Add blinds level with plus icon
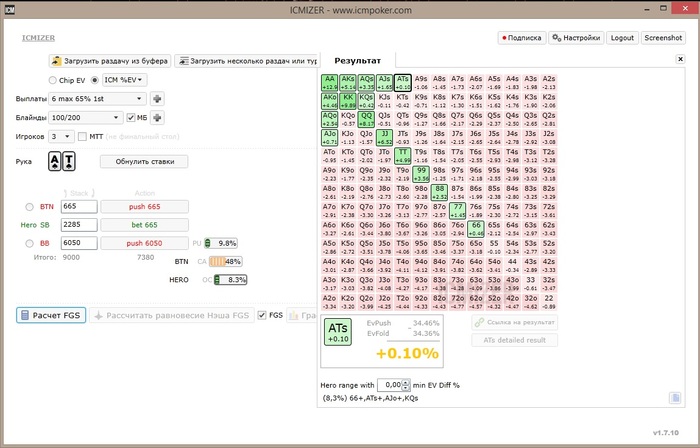 click(x=157, y=117)
